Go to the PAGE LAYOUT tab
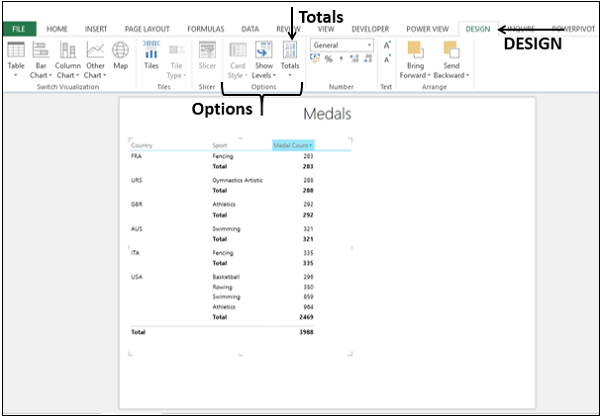Image resolution: width=600 pixels, height=417 pixels. [152, 29]
